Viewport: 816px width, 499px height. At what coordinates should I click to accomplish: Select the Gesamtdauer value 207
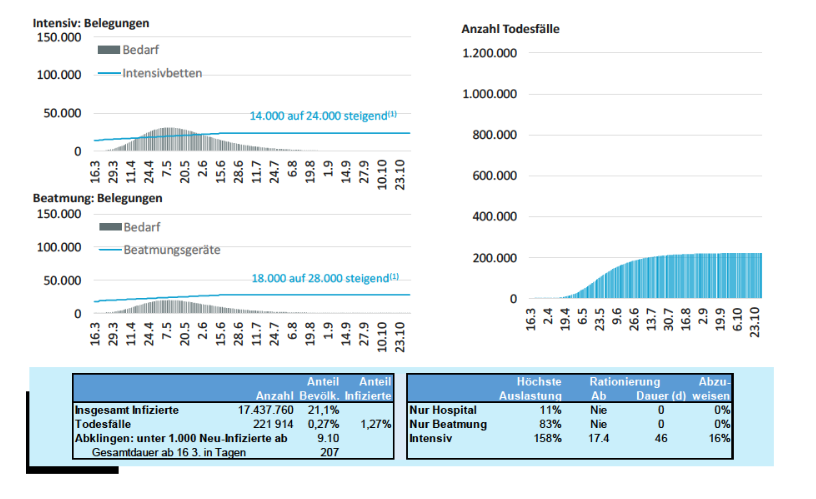pyautogui.click(x=328, y=452)
